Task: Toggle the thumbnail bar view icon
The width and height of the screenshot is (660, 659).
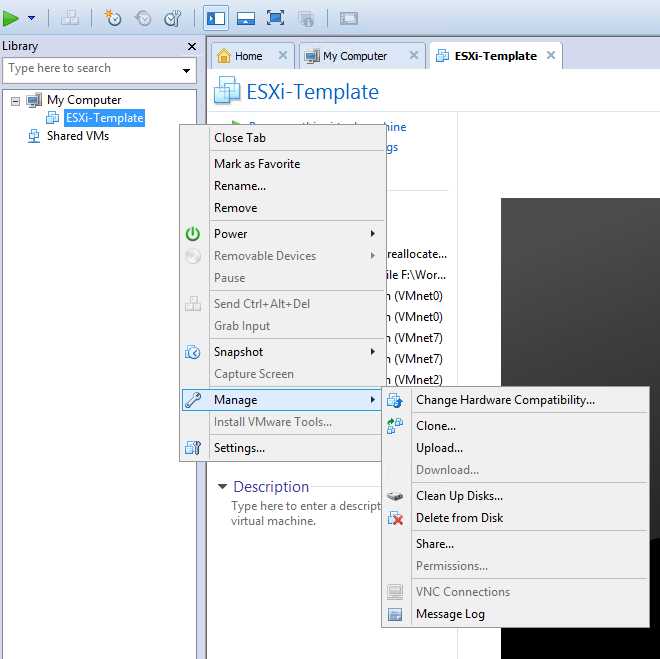Action: pos(245,18)
